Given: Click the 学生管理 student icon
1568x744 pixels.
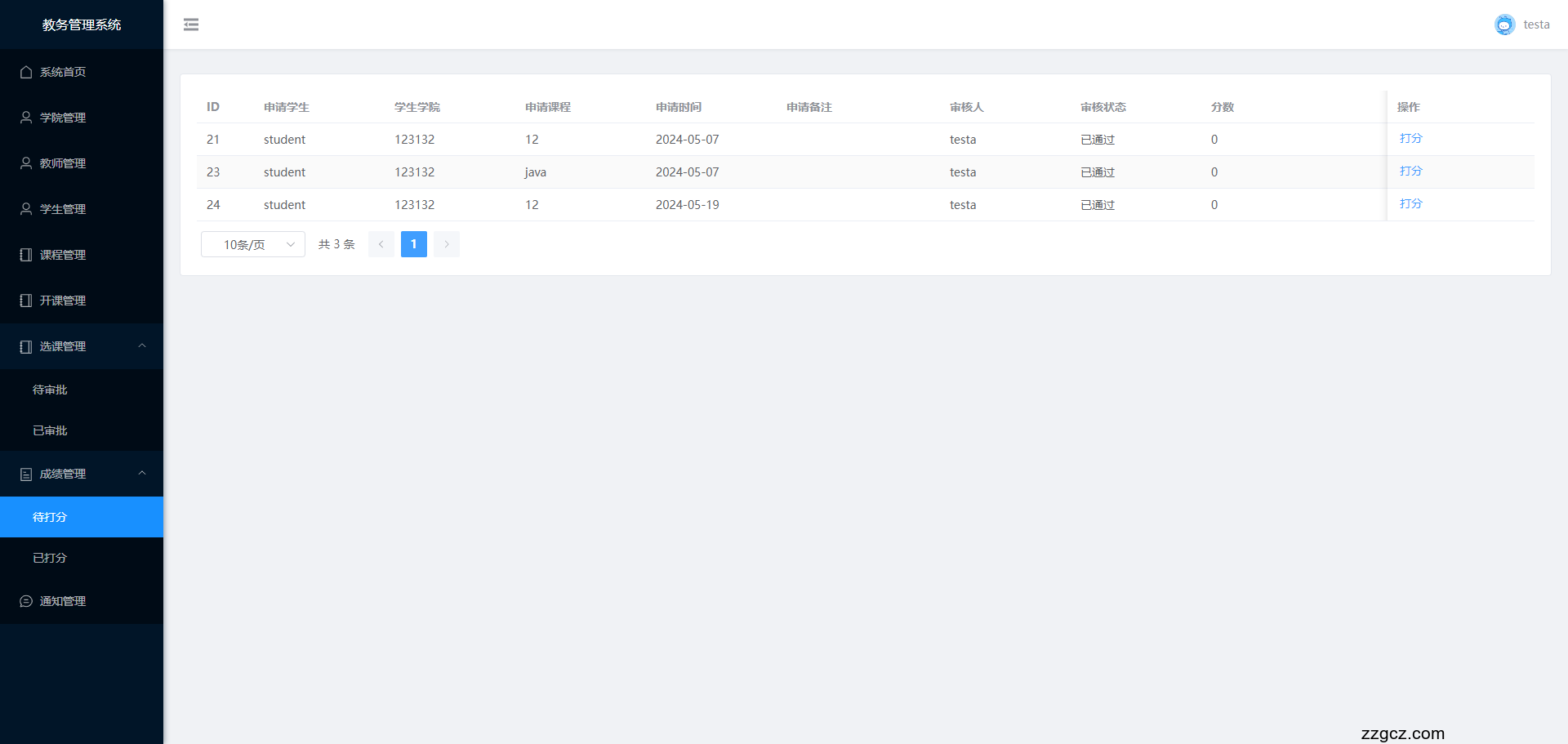Looking at the screenshot, I should [x=24, y=209].
